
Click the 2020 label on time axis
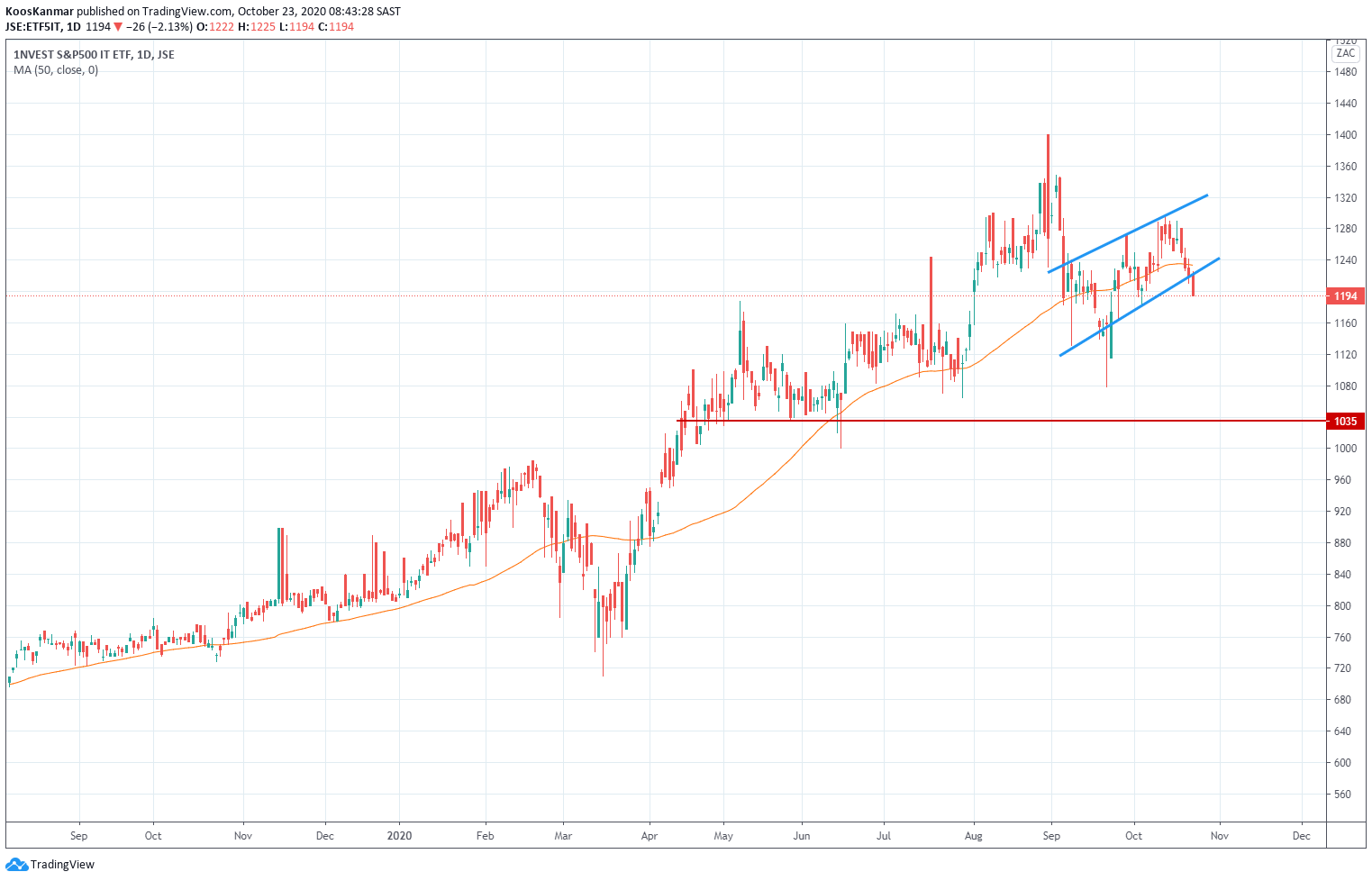399,836
